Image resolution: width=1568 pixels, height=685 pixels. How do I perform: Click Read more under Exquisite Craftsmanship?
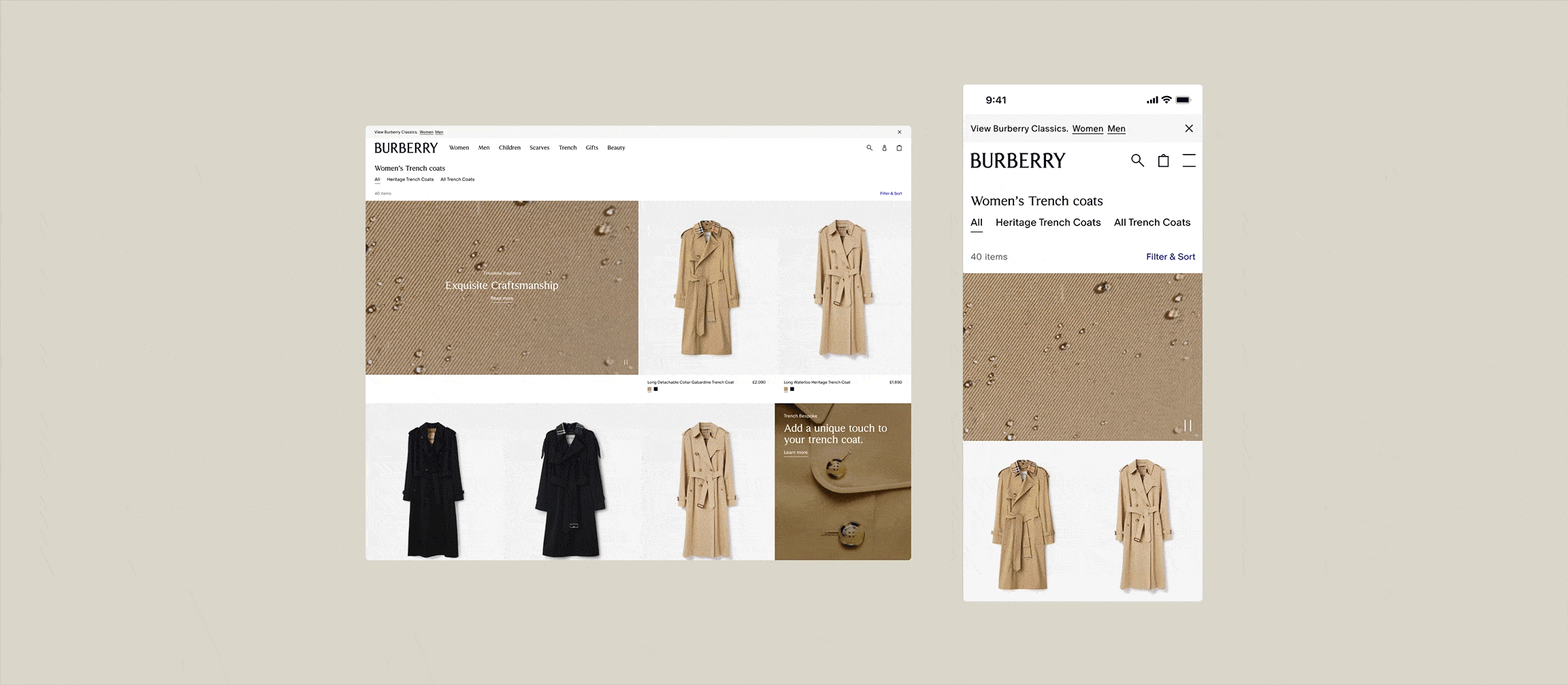point(502,298)
